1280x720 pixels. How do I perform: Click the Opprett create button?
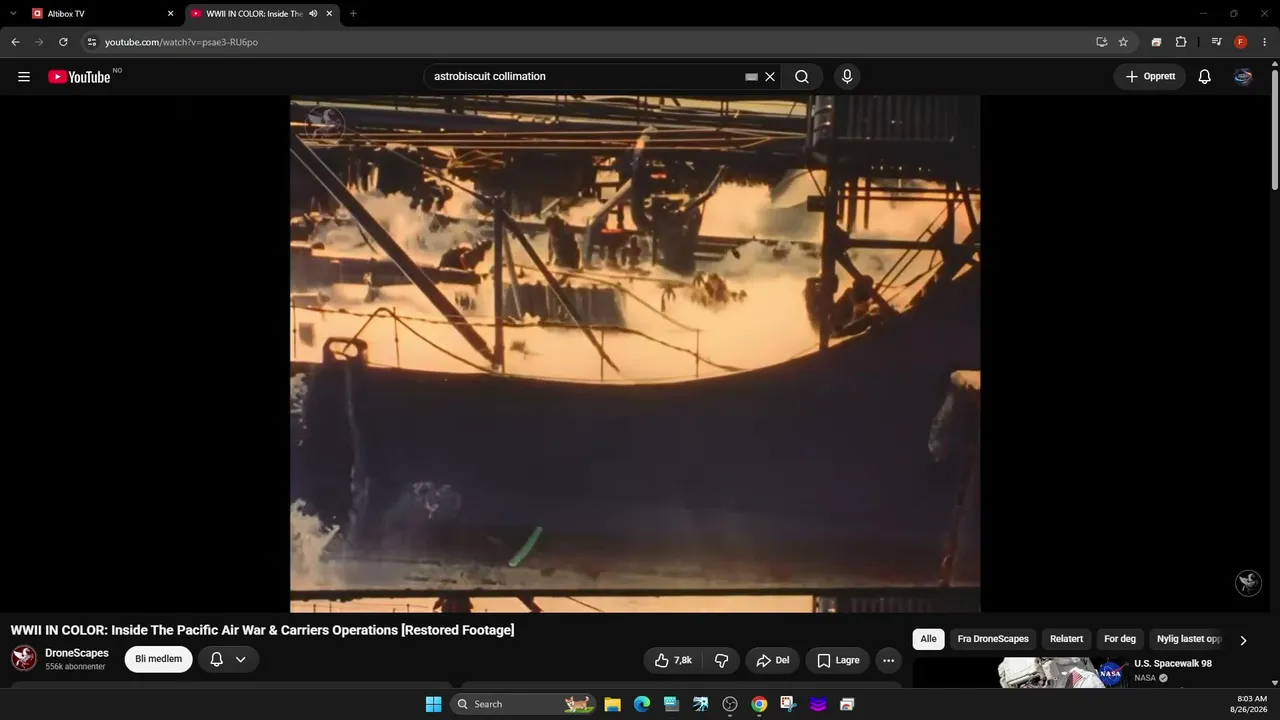tap(1150, 77)
